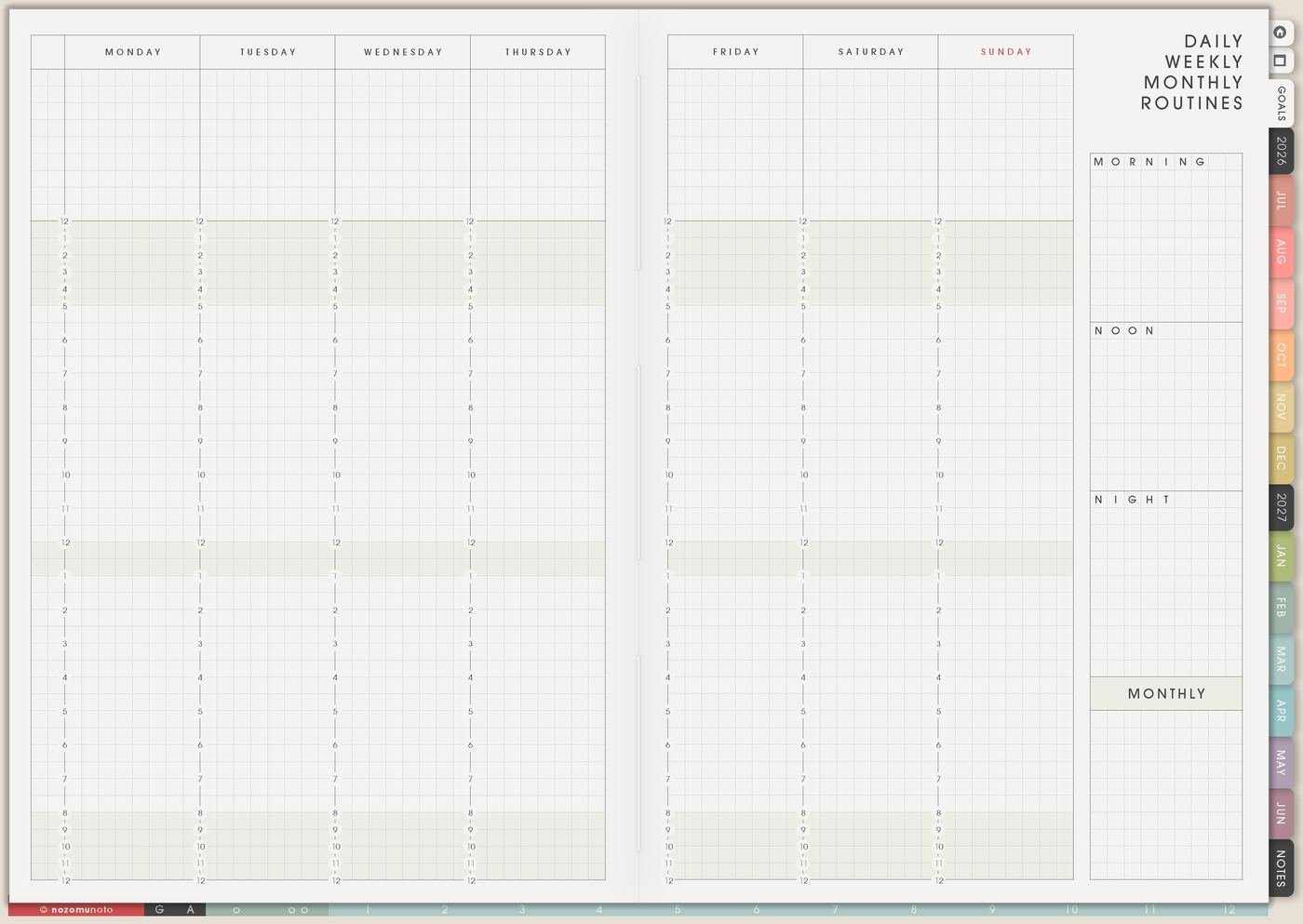Switch to the GOALS side tab
1303x924 pixels.
[x=1282, y=103]
